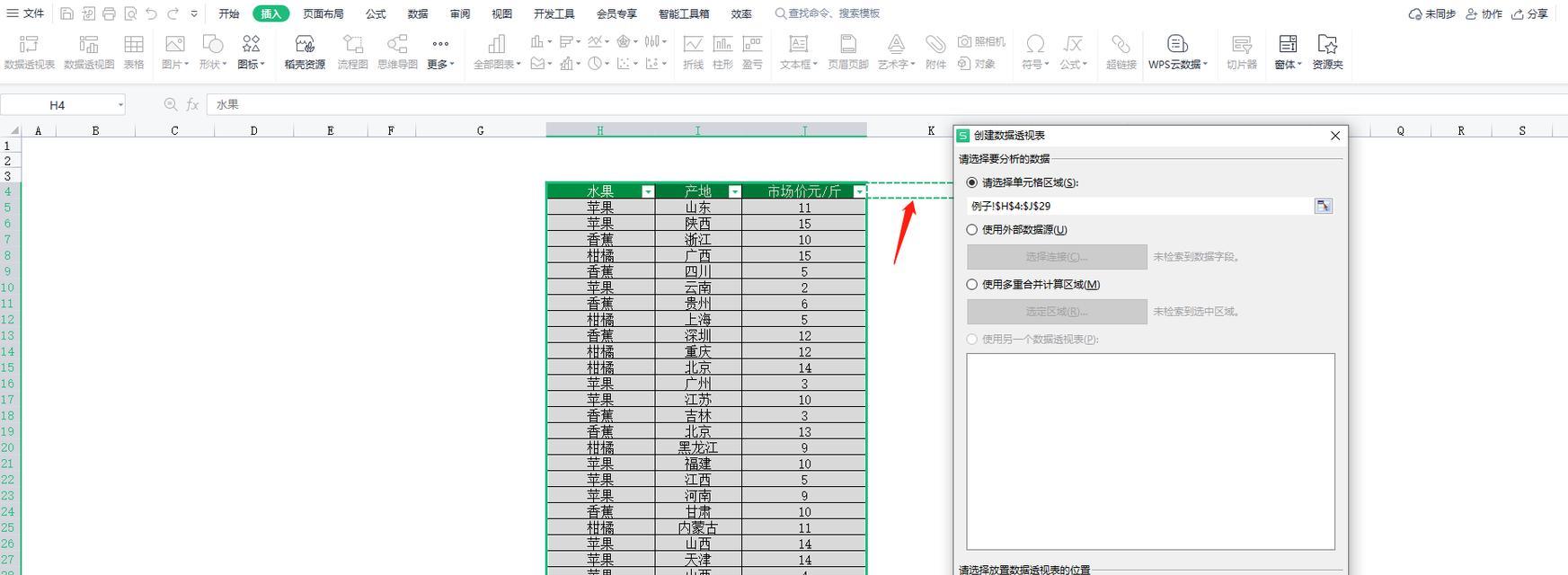Insert a 折线 sparkline
1568x575 pixels.
coord(693,52)
